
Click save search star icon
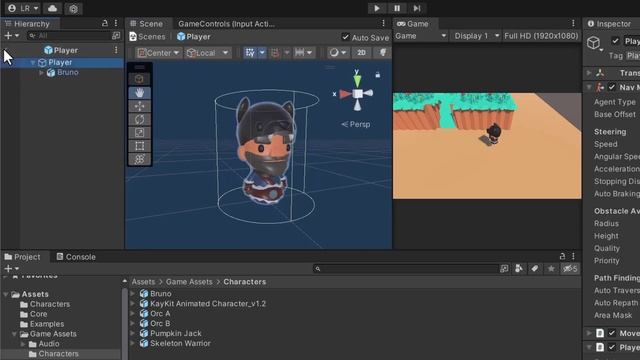tap(551, 269)
